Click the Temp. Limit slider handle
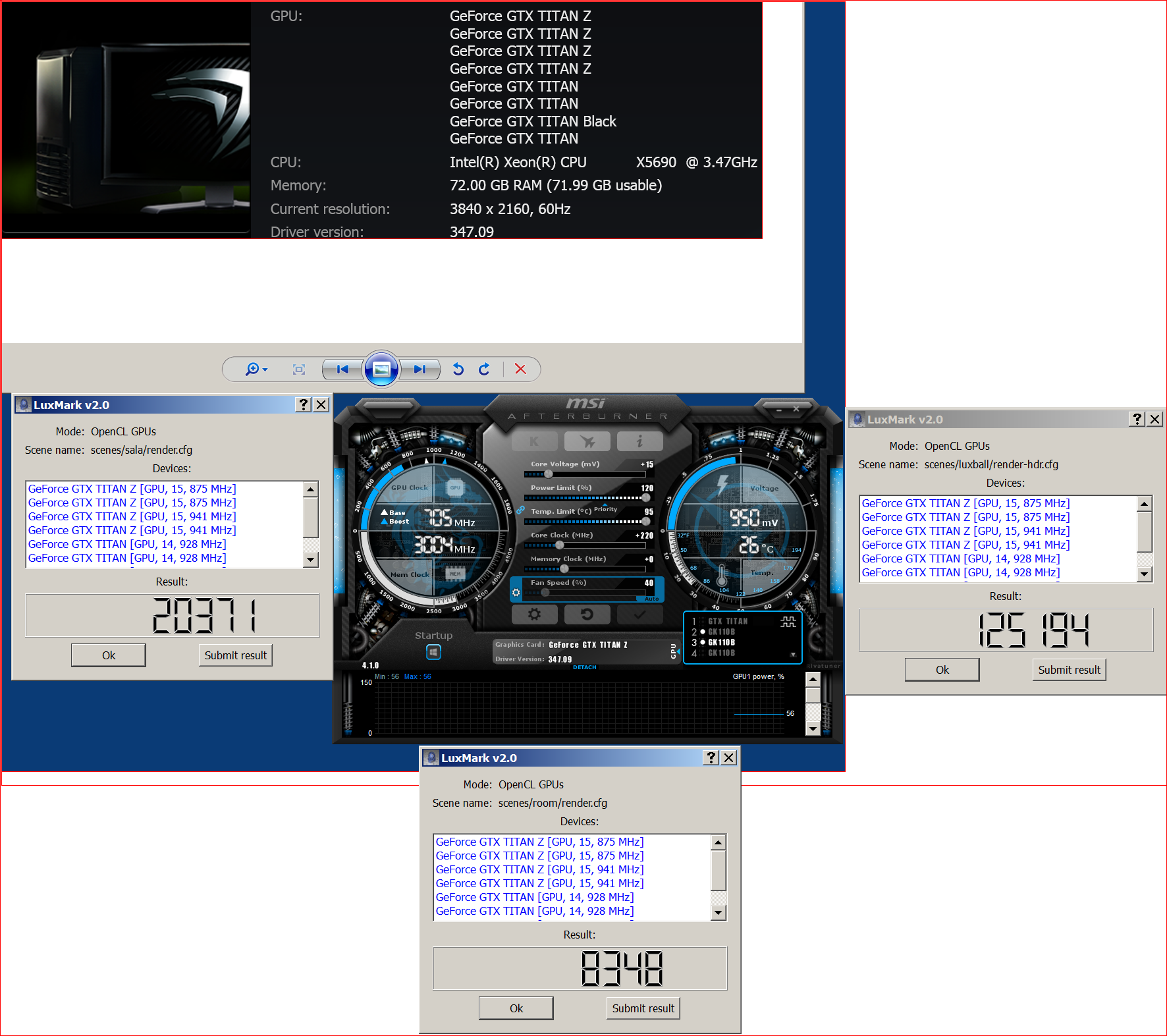This screenshot has width=1167, height=1036. [x=645, y=521]
